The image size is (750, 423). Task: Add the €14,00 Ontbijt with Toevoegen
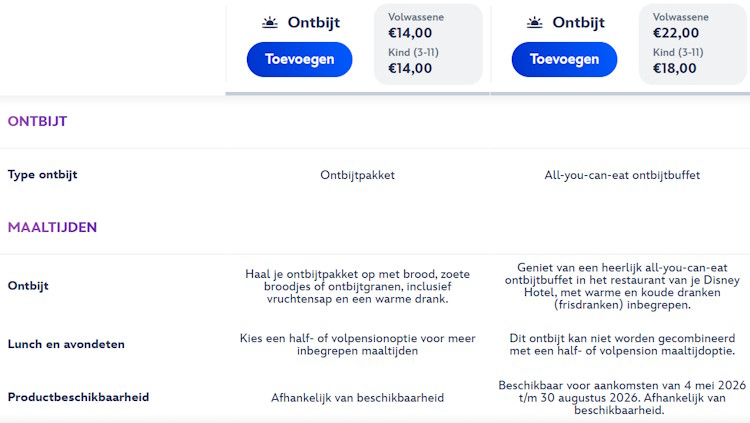click(299, 59)
